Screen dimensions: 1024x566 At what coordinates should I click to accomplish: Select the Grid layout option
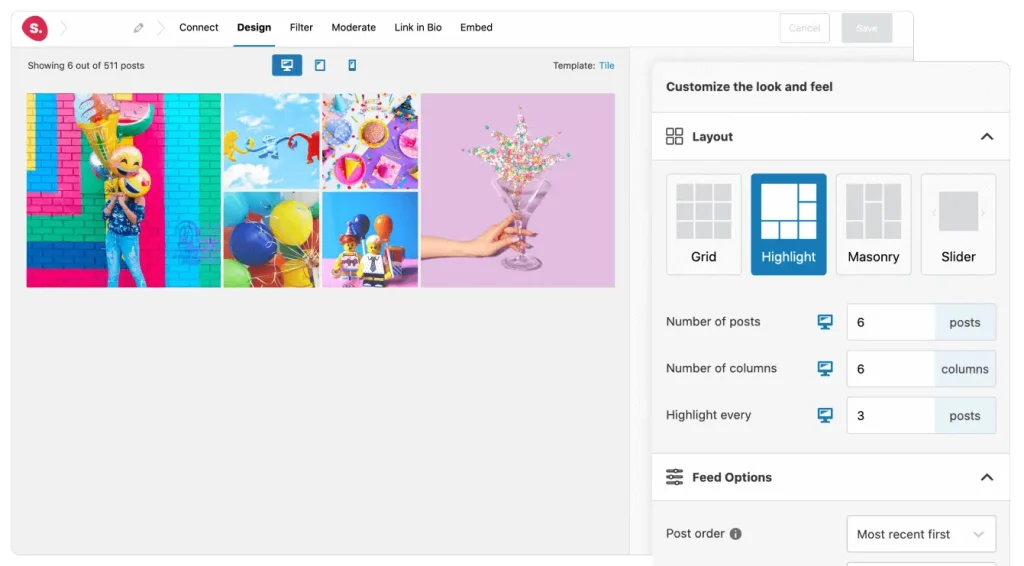[704, 224]
